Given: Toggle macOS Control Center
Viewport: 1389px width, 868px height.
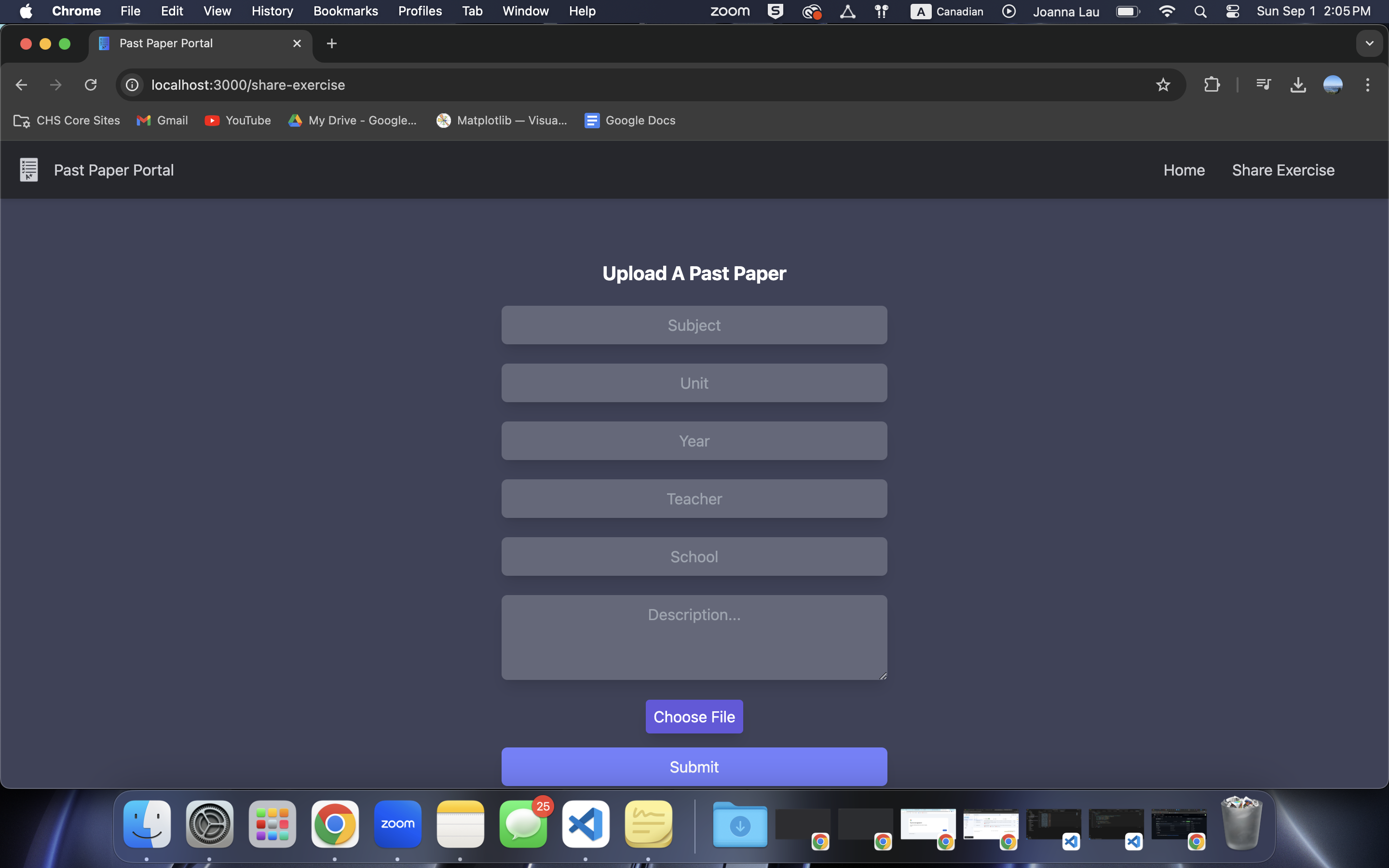Looking at the screenshot, I should [1232, 12].
